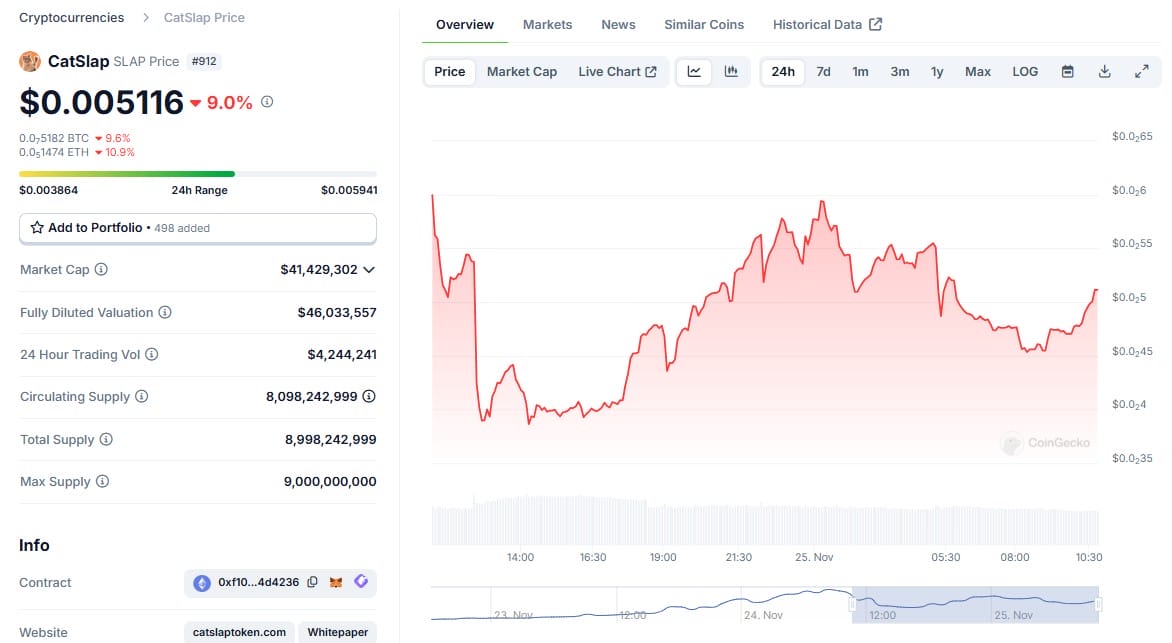Image resolution: width=1172 pixels, height=643 pixels.
Task: Open the Similar Coins tab
Action: (x=704, y=24)
